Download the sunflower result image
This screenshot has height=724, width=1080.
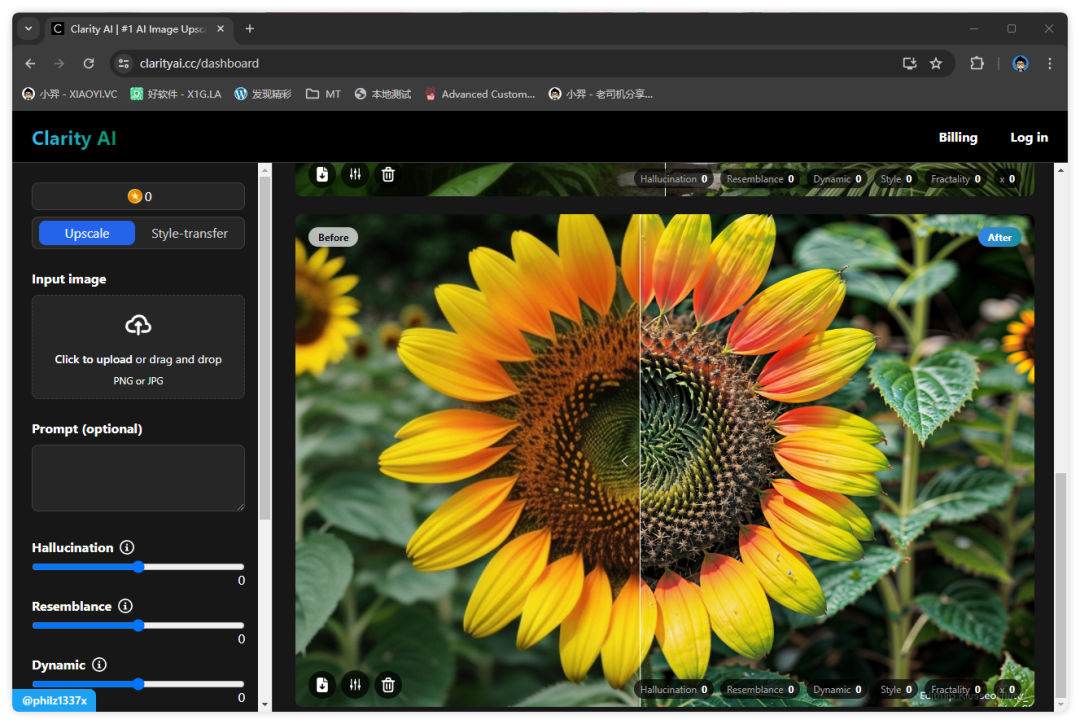click(x=322, y=685)
